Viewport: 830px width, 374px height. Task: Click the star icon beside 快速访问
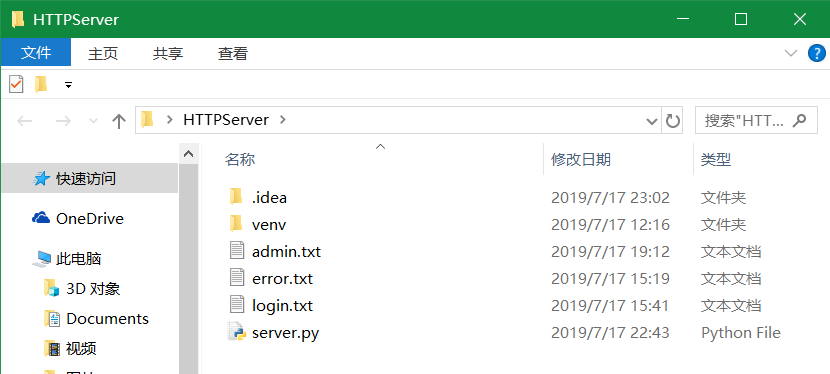pos(41,179)
